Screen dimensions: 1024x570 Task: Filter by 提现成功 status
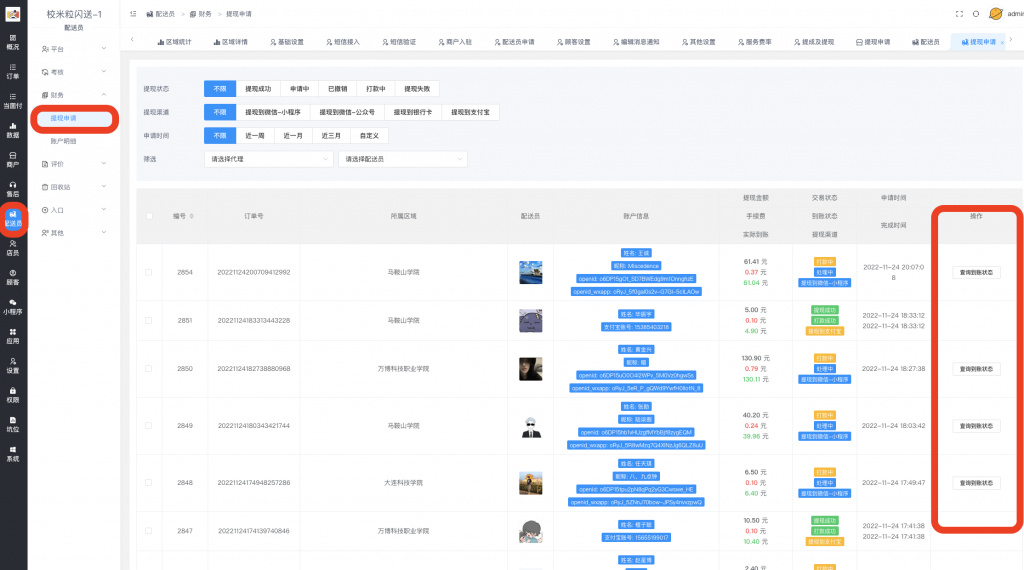click(x=258, y=88)
